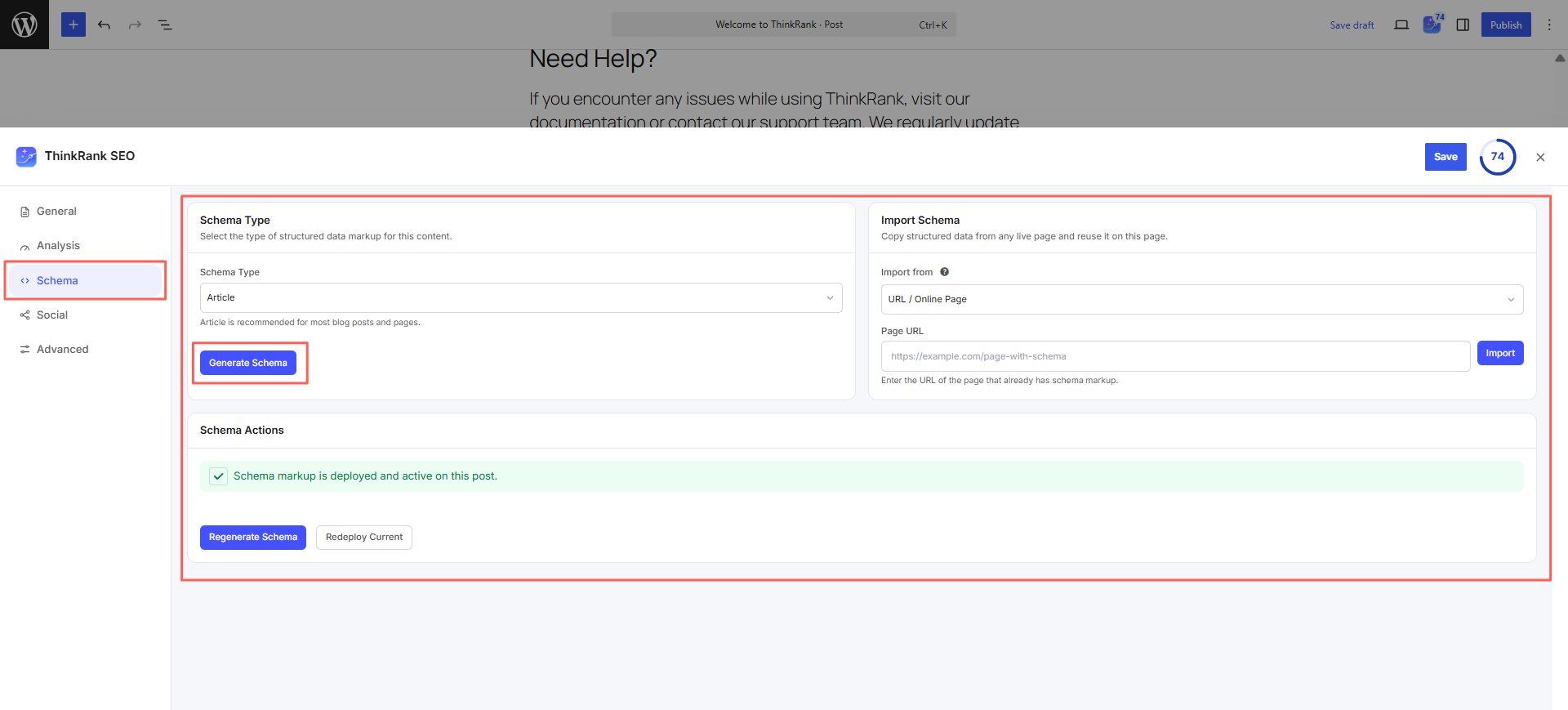Click the Save draft link
The height and width of the screenshot is (710, 1568).
coord(1352,25)
